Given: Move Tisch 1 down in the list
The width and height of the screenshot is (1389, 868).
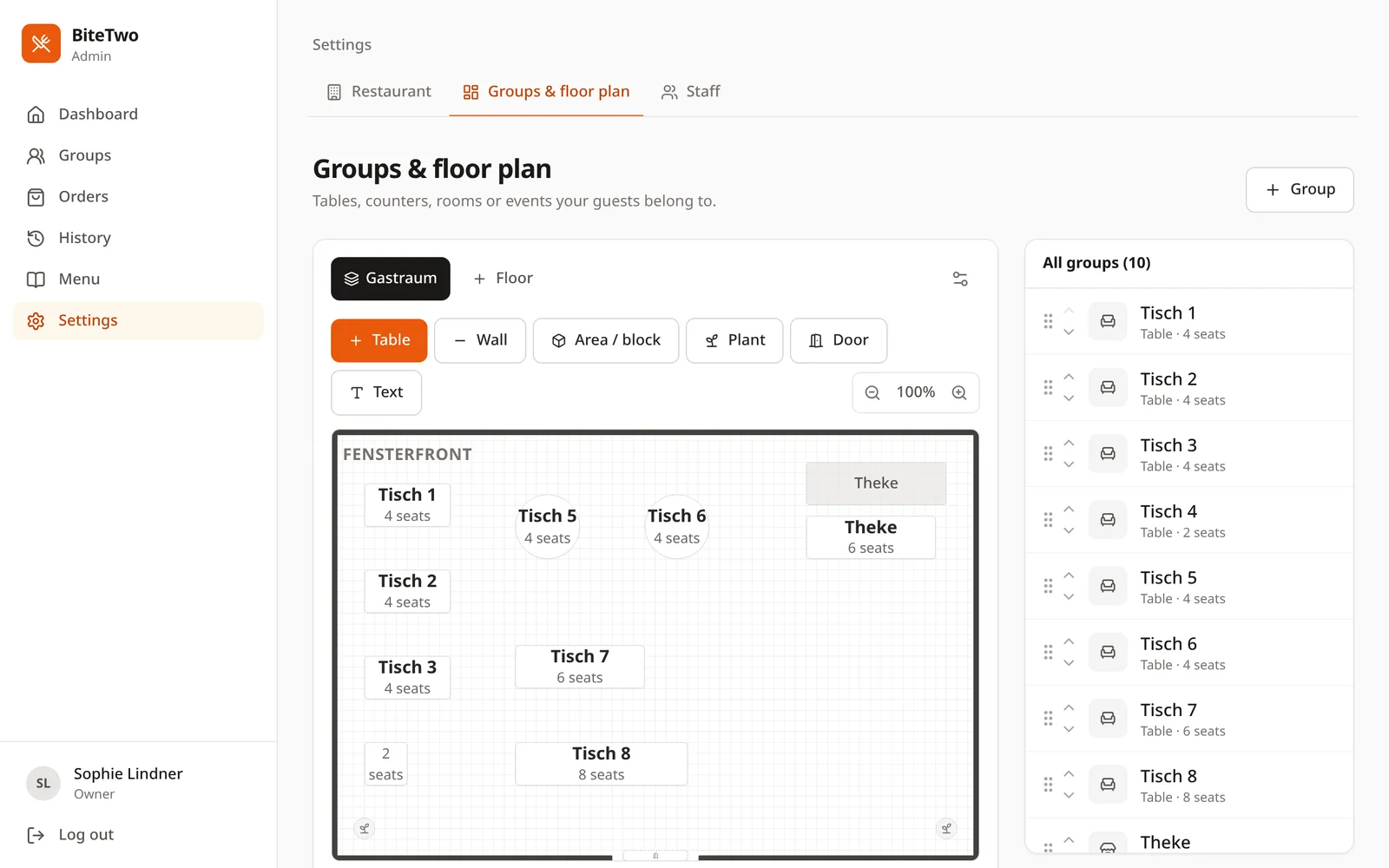Looking at the screenshot, I should 1069,332.
